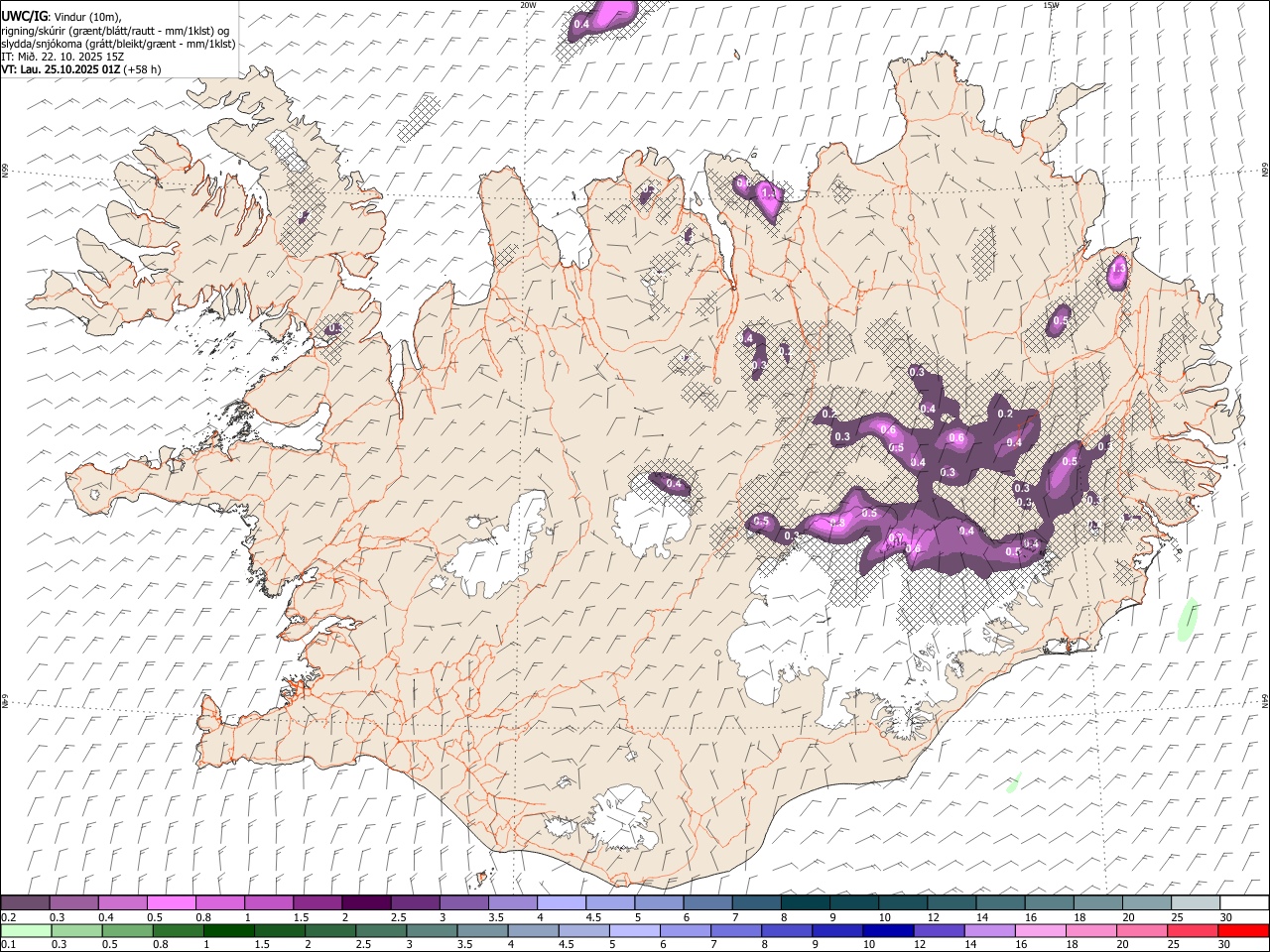Viewport: 1270px width, 952px height.
Task: Click the upper scale swatch between 14 and 16
Action: (1000, 902)
